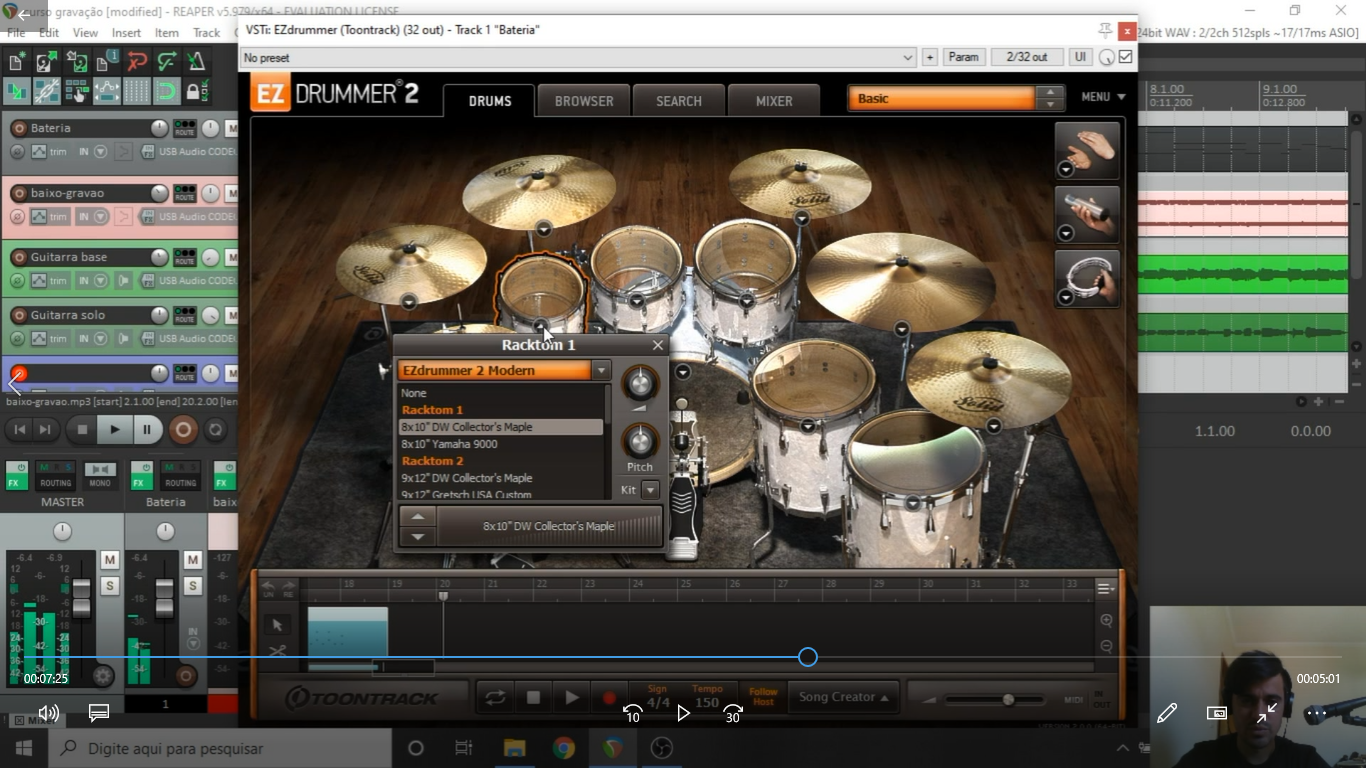Open the Insert menu in REAPER
Viewport: 1366px width, 768px height.
[x=126, y=33]
